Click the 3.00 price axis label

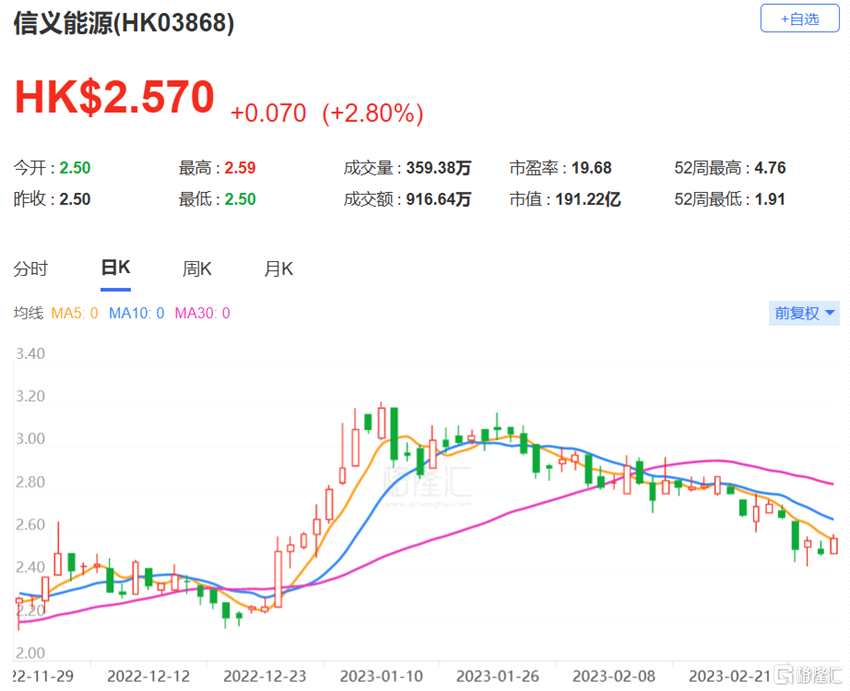click(30, 439)
